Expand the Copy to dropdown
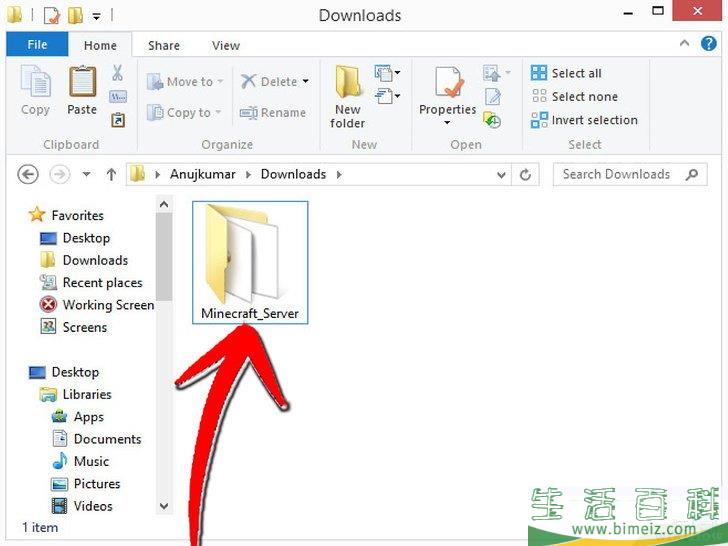This screenshot has height=546, width=728. (x=218, y=113)
